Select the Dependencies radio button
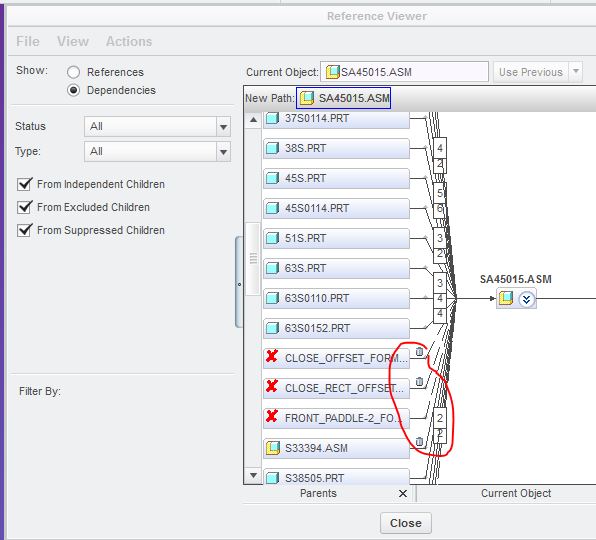Image resolution: width=596 pixels, height=540 pixels. [x=73, y=90]
